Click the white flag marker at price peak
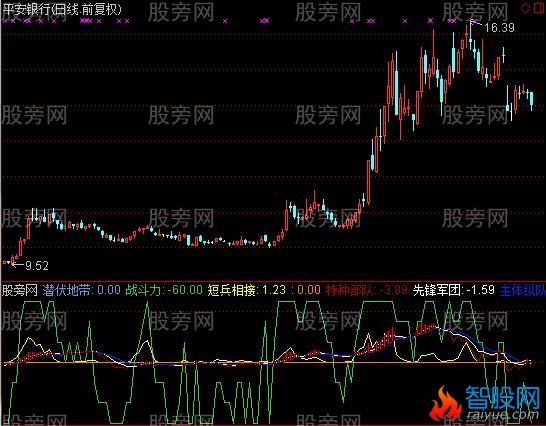The width and height of the screenshot is (546, 426). point(475,23)
